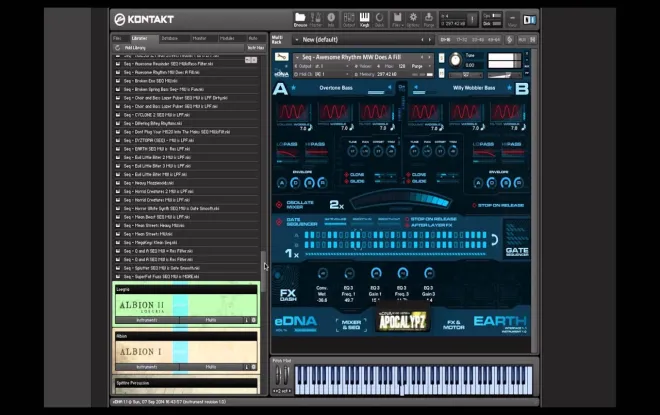Open the Mixer & Seq page

tap(351, 325)
